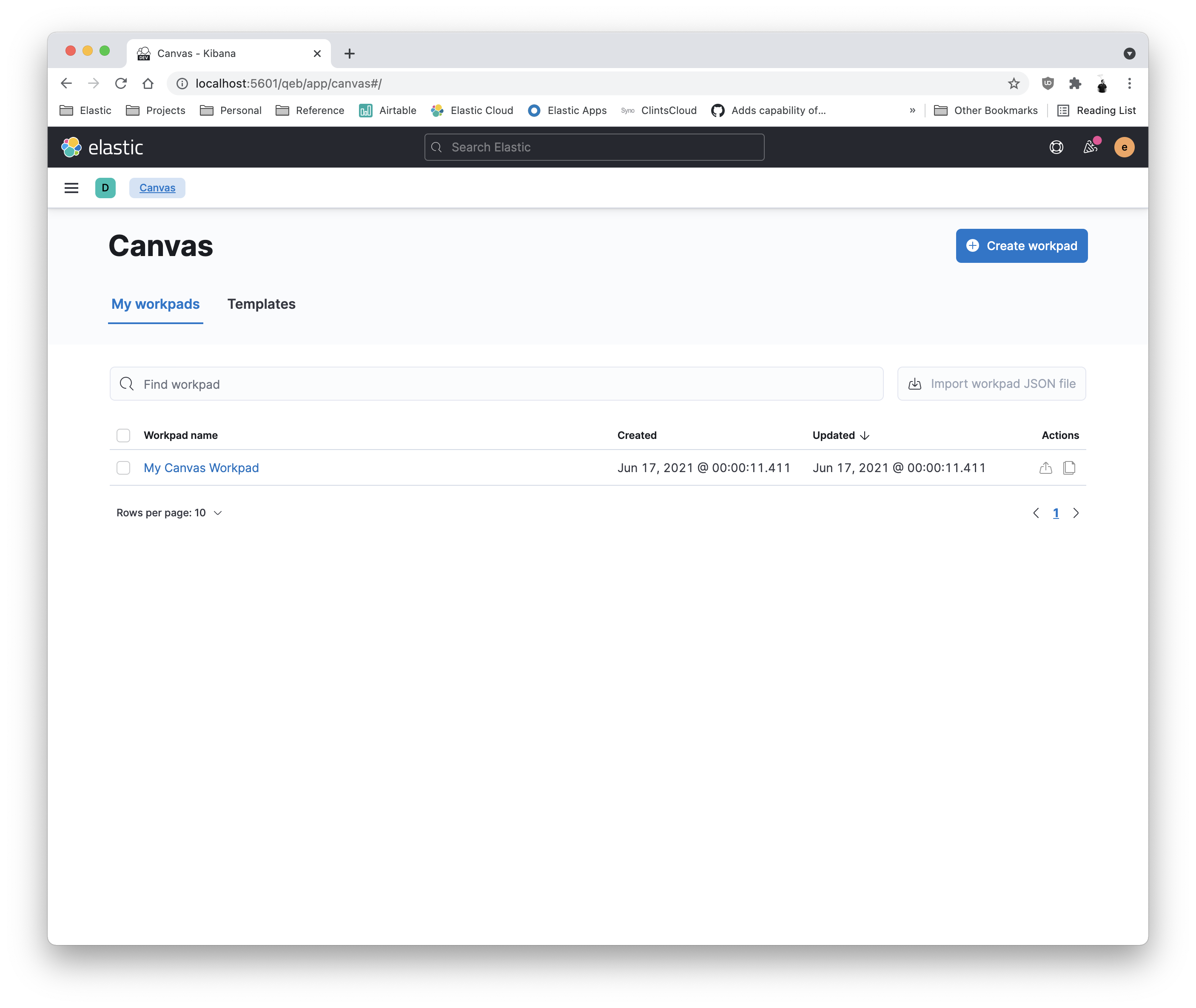Select My Canvas Workpad checkbox
Screen dimensions: 1196x1008
pyautogui.click(x=123, y=468)
